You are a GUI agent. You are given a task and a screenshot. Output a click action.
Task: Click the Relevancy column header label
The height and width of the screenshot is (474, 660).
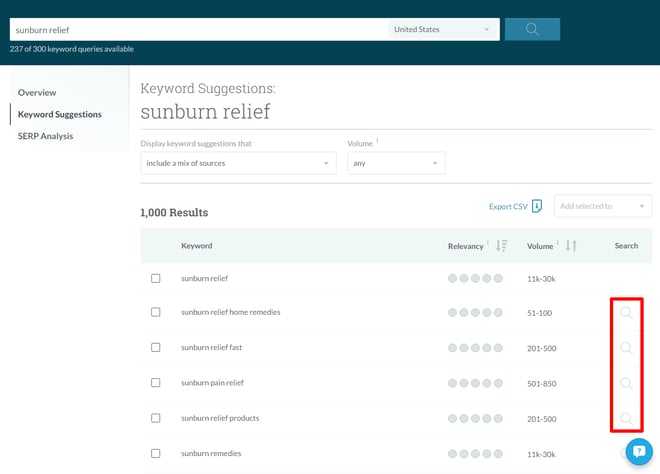(x=465, y=246)
